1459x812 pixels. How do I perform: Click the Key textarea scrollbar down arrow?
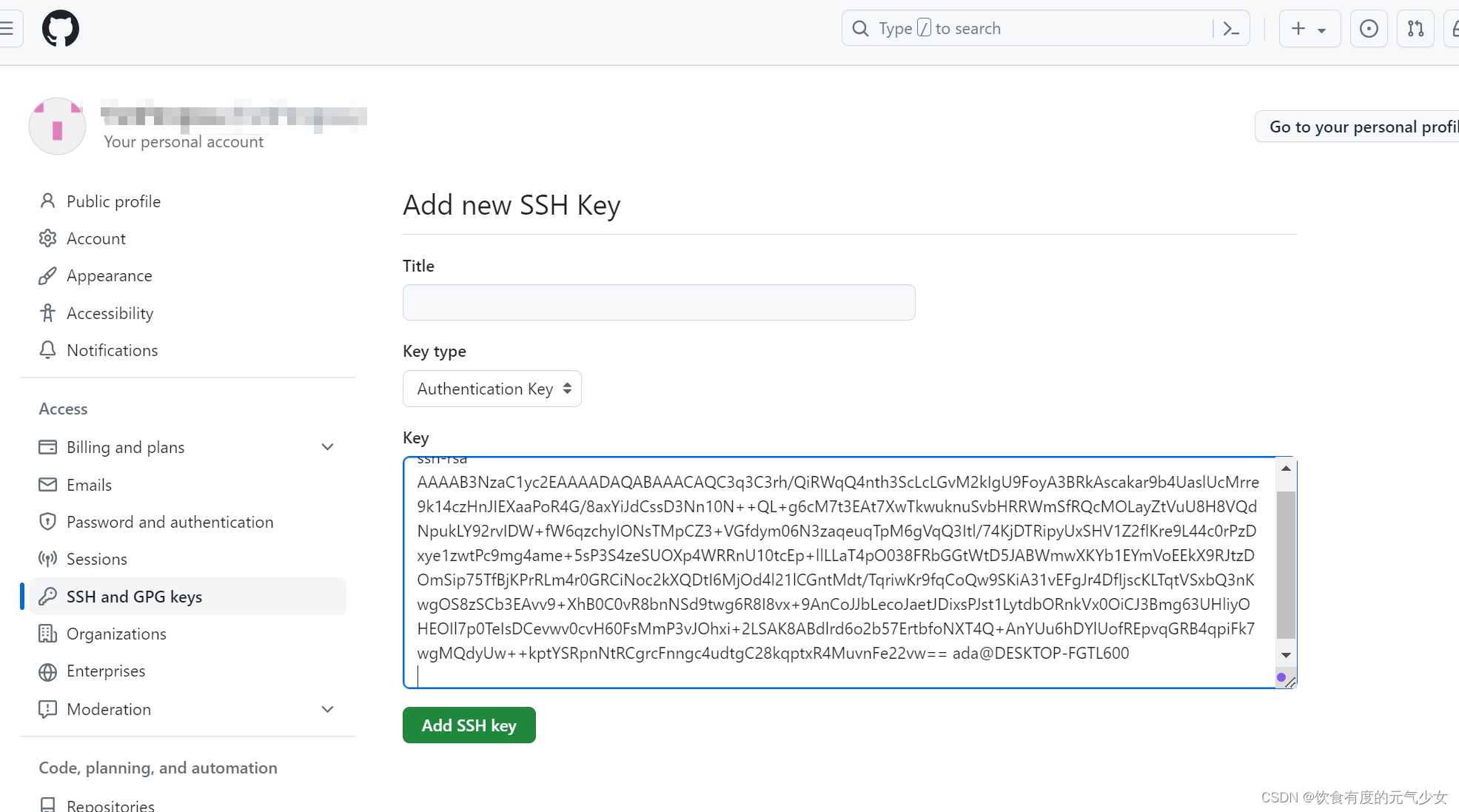[x=1286, y=655]
